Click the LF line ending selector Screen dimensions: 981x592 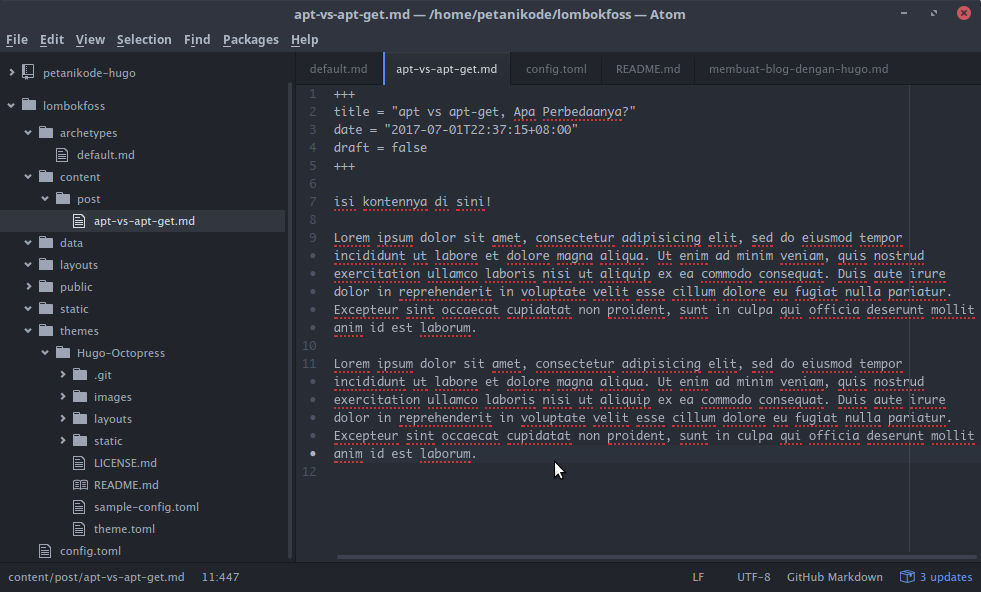pos(698,577)
